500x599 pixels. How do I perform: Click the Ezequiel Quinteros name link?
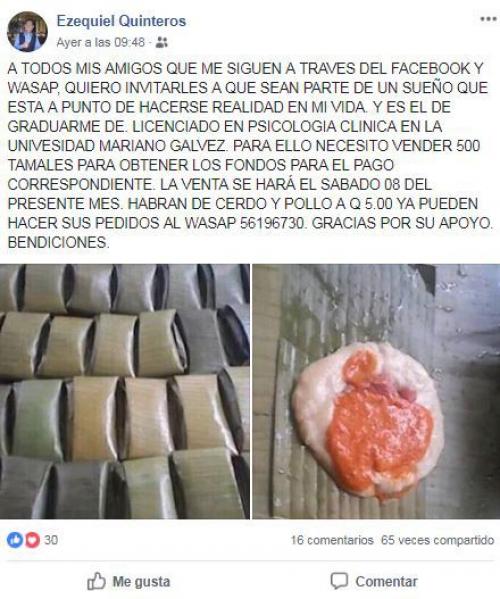pyautogui.click(x=121, y=21)
